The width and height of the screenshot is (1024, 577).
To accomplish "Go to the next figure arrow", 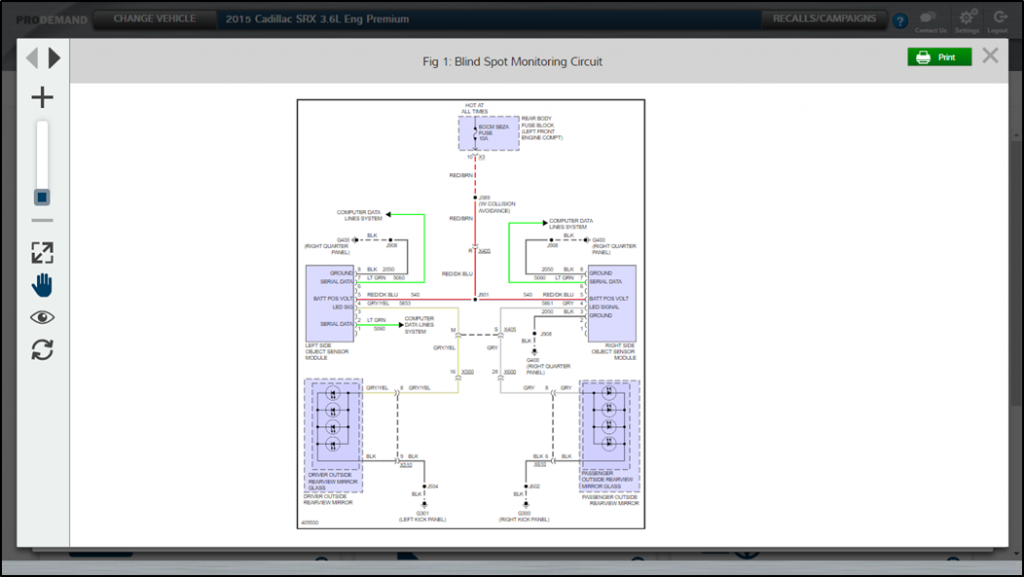I will 55,58.
